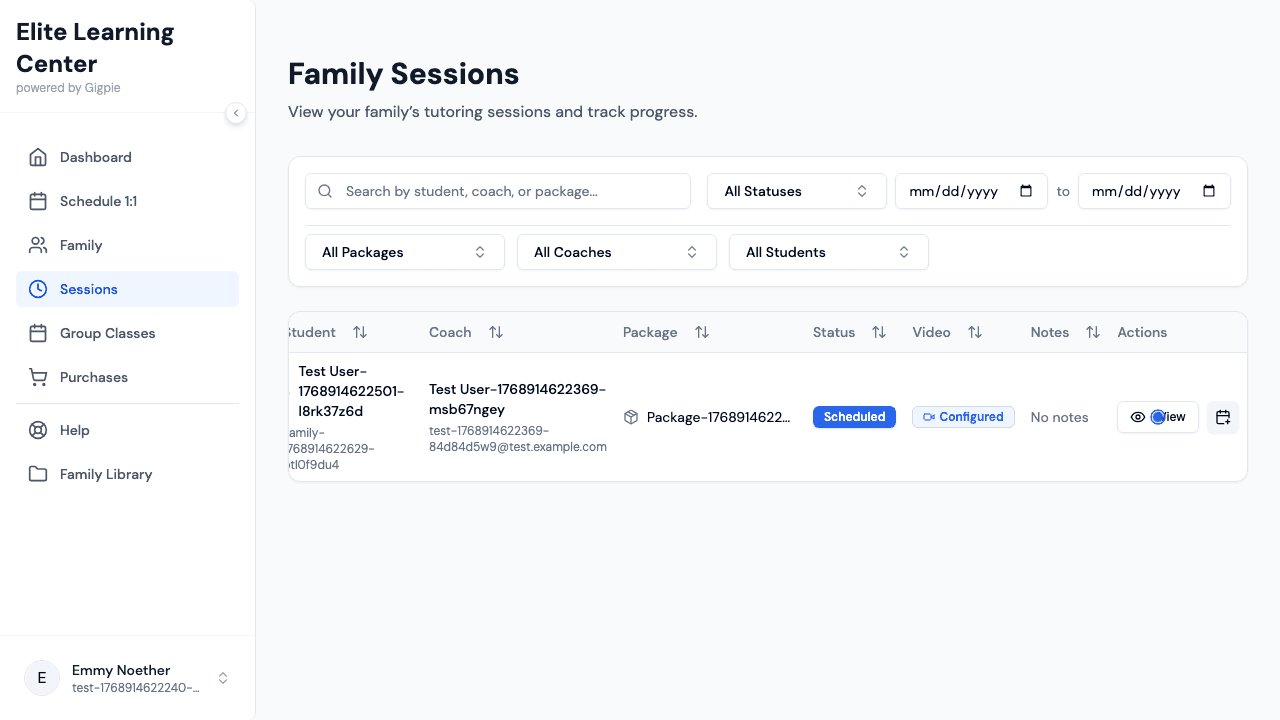Click the View button for the scheduled session
Viewport: 1280px width, 720px height.
(x=1157, y=417)
